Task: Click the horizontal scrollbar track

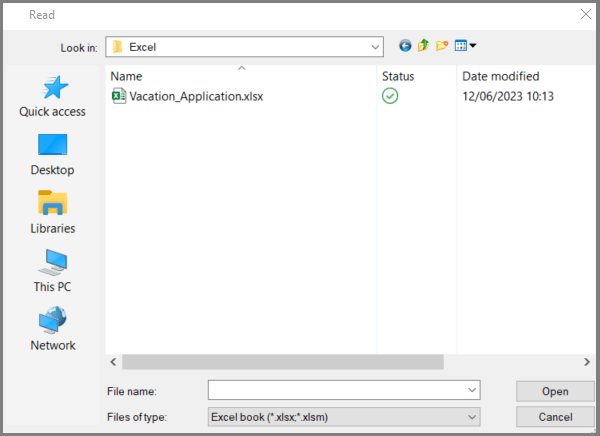Action: (x=500, y=362)
